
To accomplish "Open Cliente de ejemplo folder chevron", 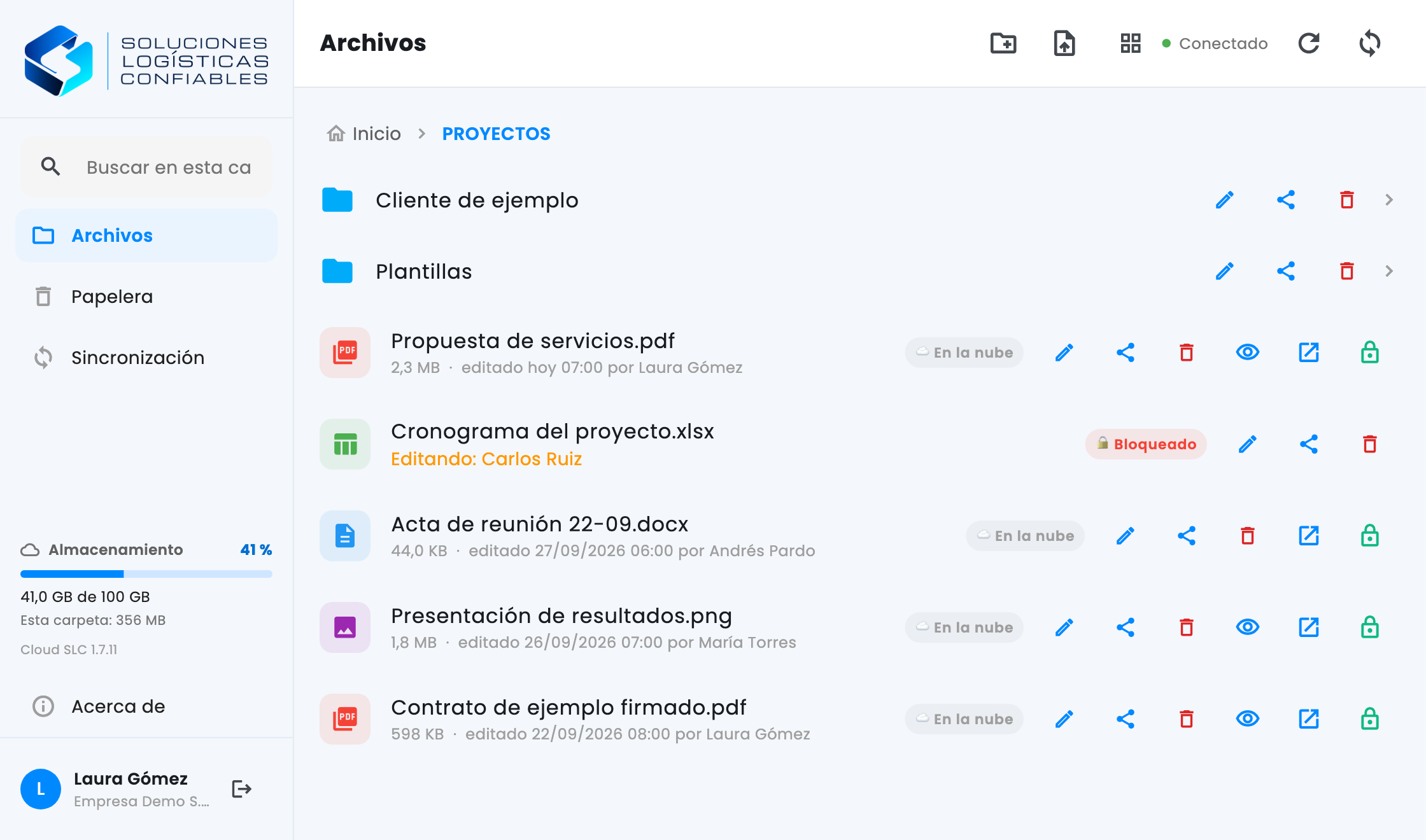I will click(x=1389, y=200).
